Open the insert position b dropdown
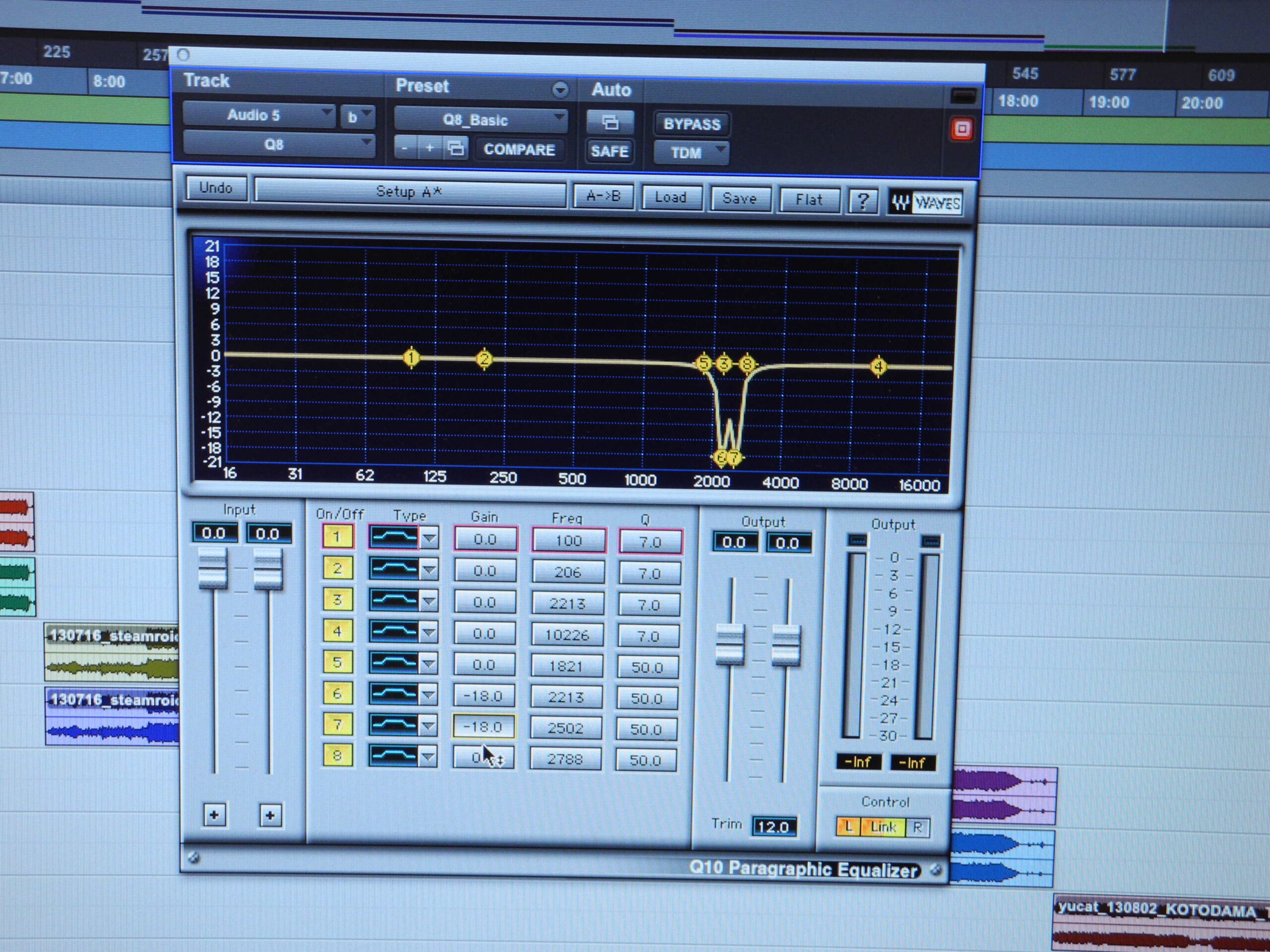Image resolution: width=1270 pixels, height=952 pixels. pyautogui.click(x=358, y=117)
